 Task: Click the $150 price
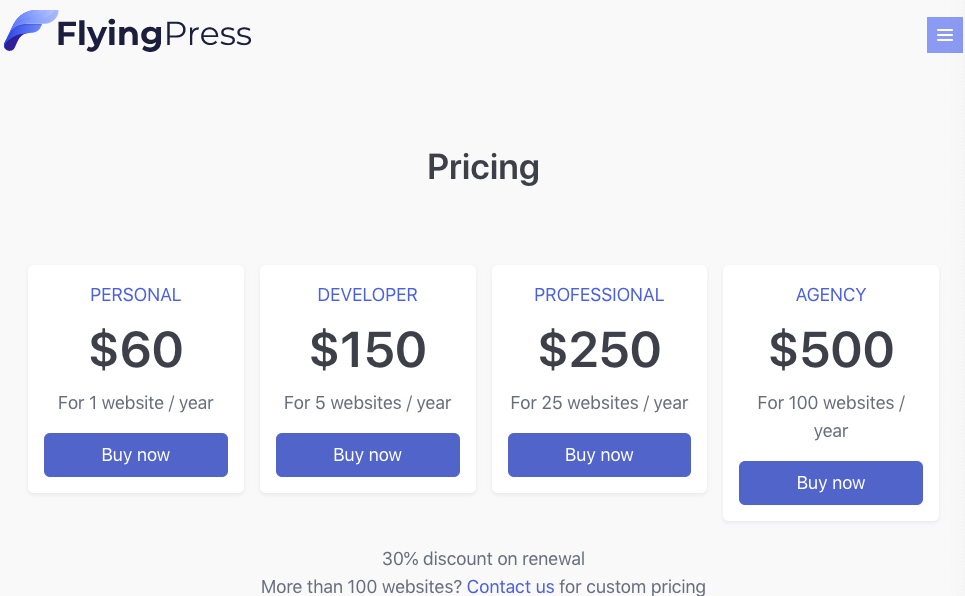[367, 350]
